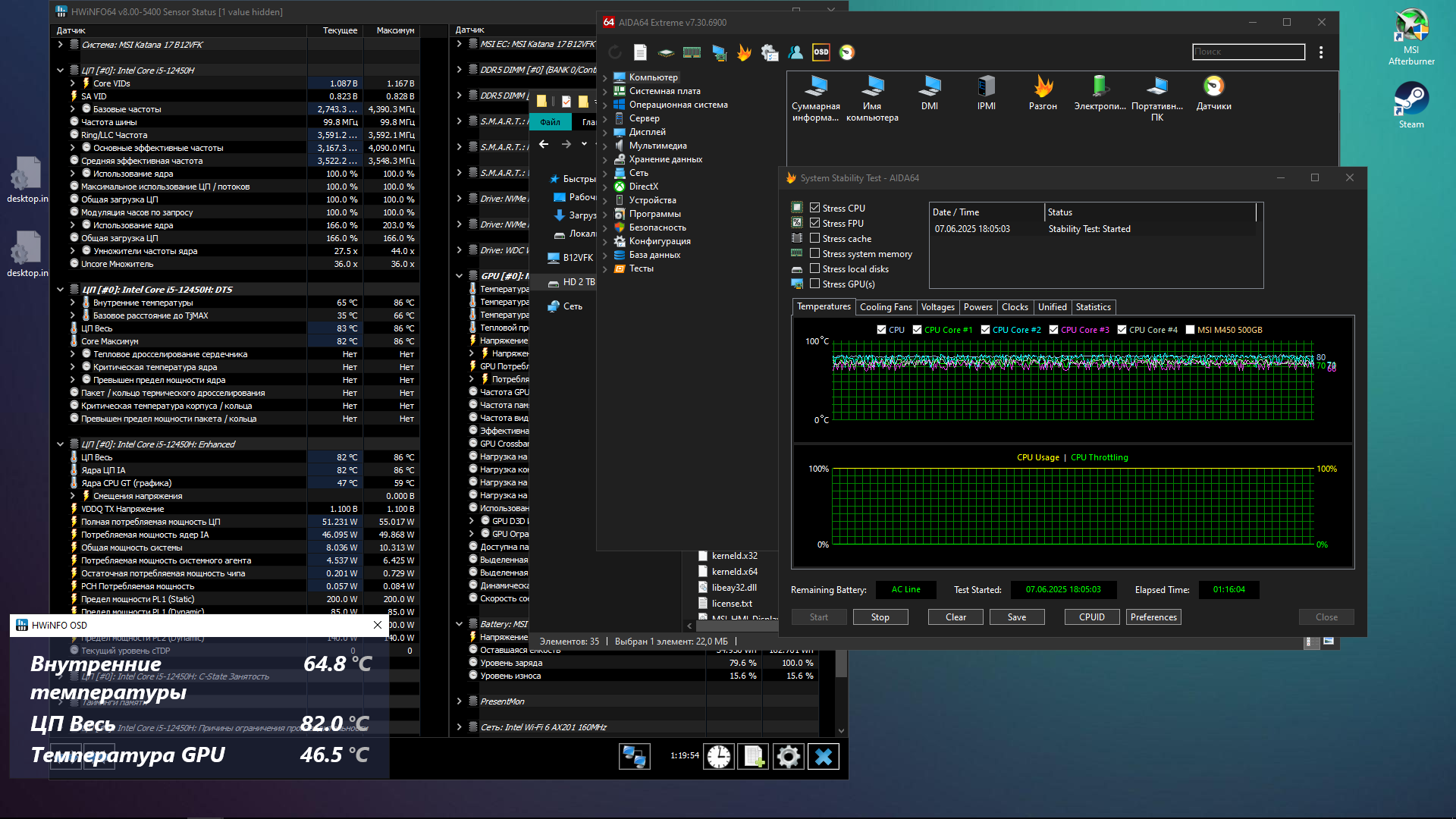Switch to the Statistics tab
Screen dimensions: 1456x819
1093,307
